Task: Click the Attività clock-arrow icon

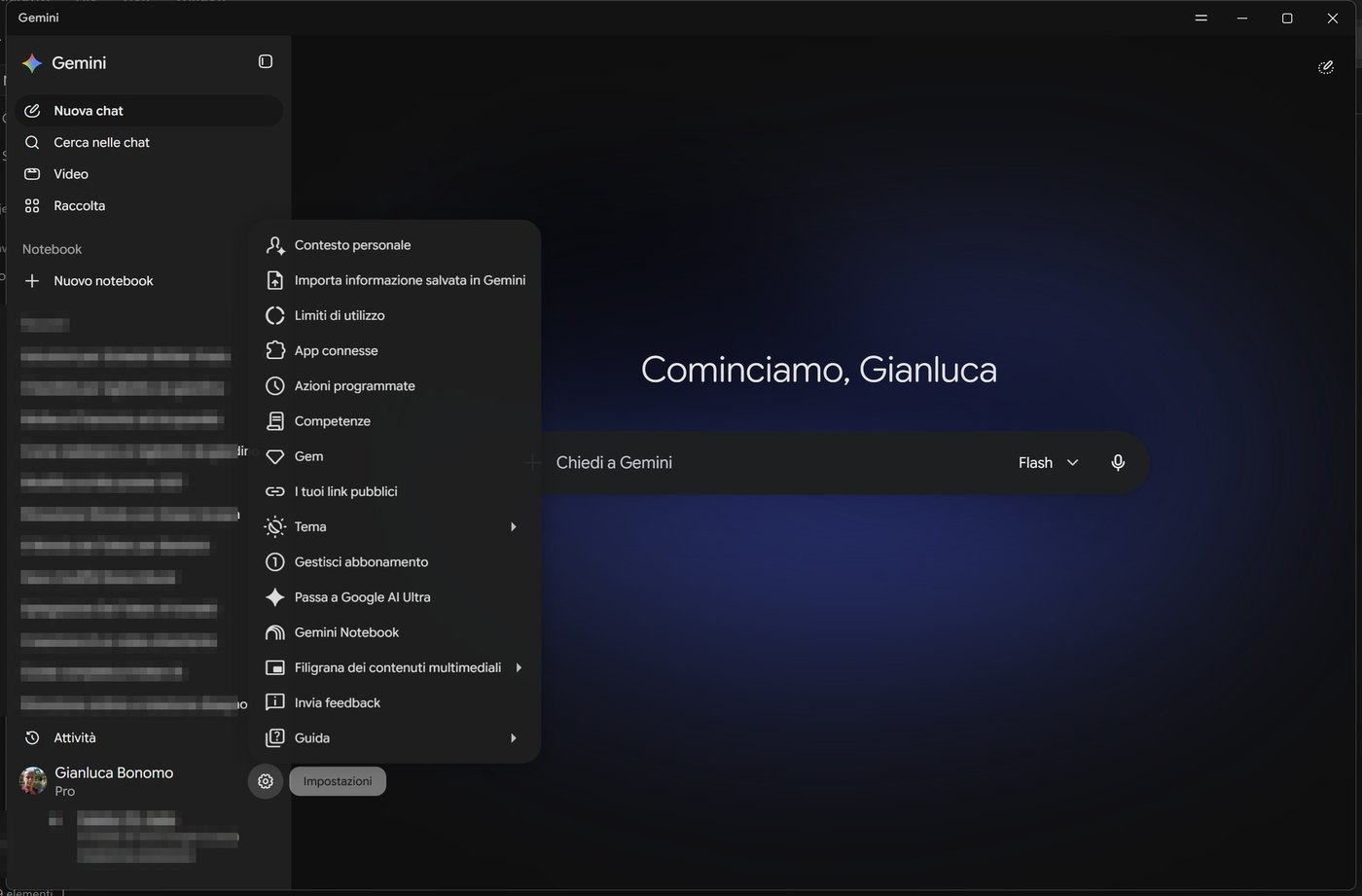Action: [x=32, y=737]
